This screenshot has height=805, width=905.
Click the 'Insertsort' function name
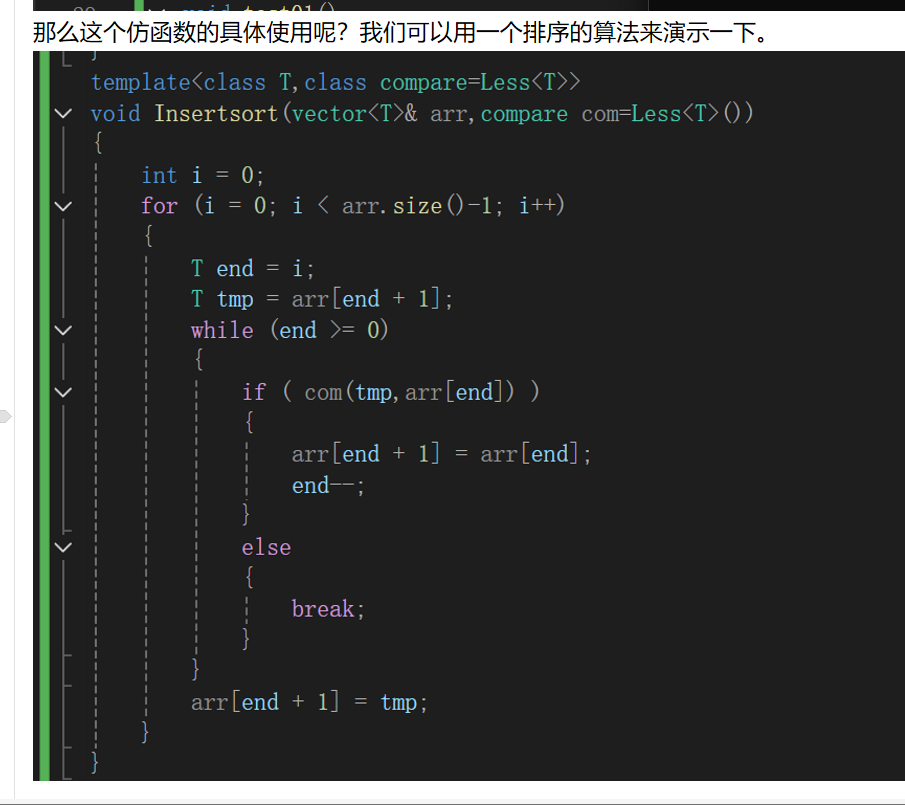216,113
